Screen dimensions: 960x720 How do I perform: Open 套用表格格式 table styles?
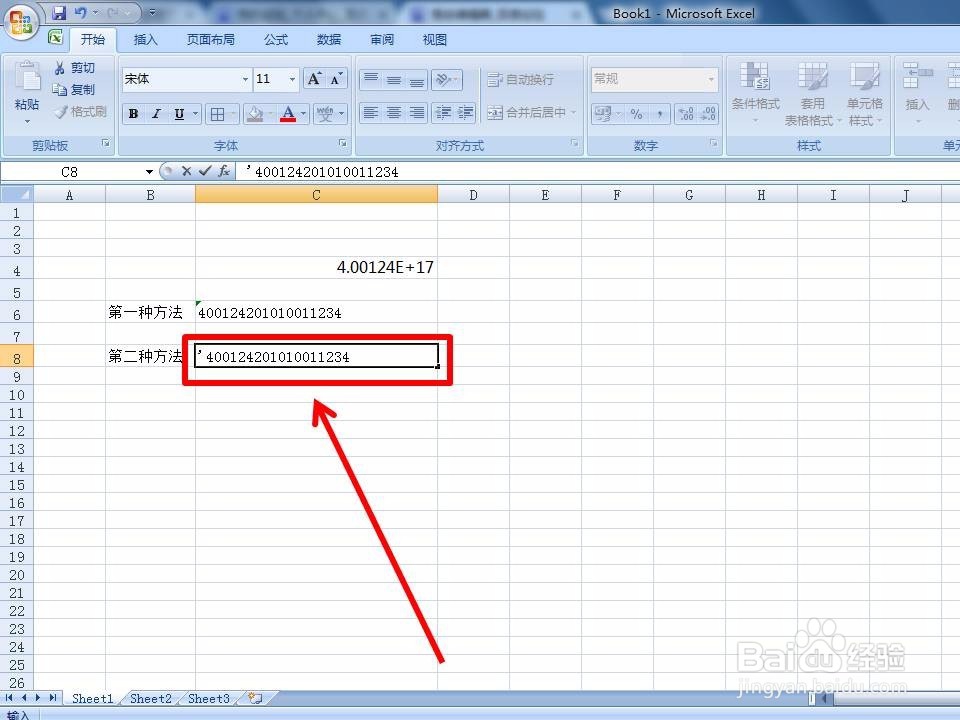(812, 94)
